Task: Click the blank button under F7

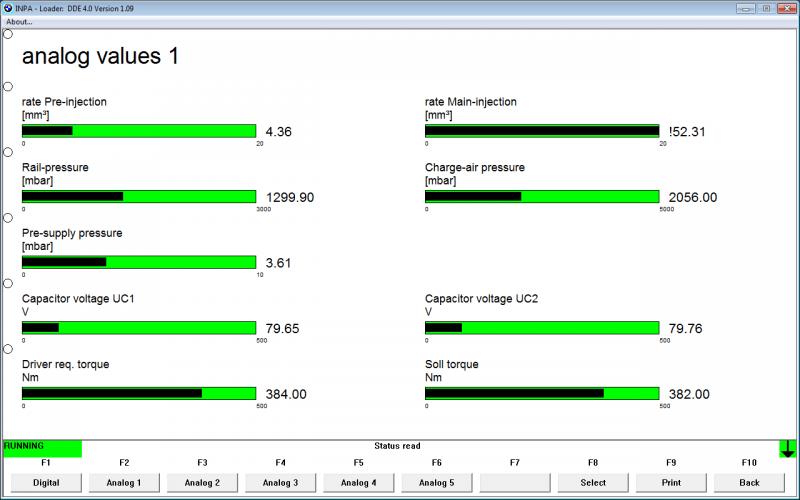Action: [x=514, y=482]
